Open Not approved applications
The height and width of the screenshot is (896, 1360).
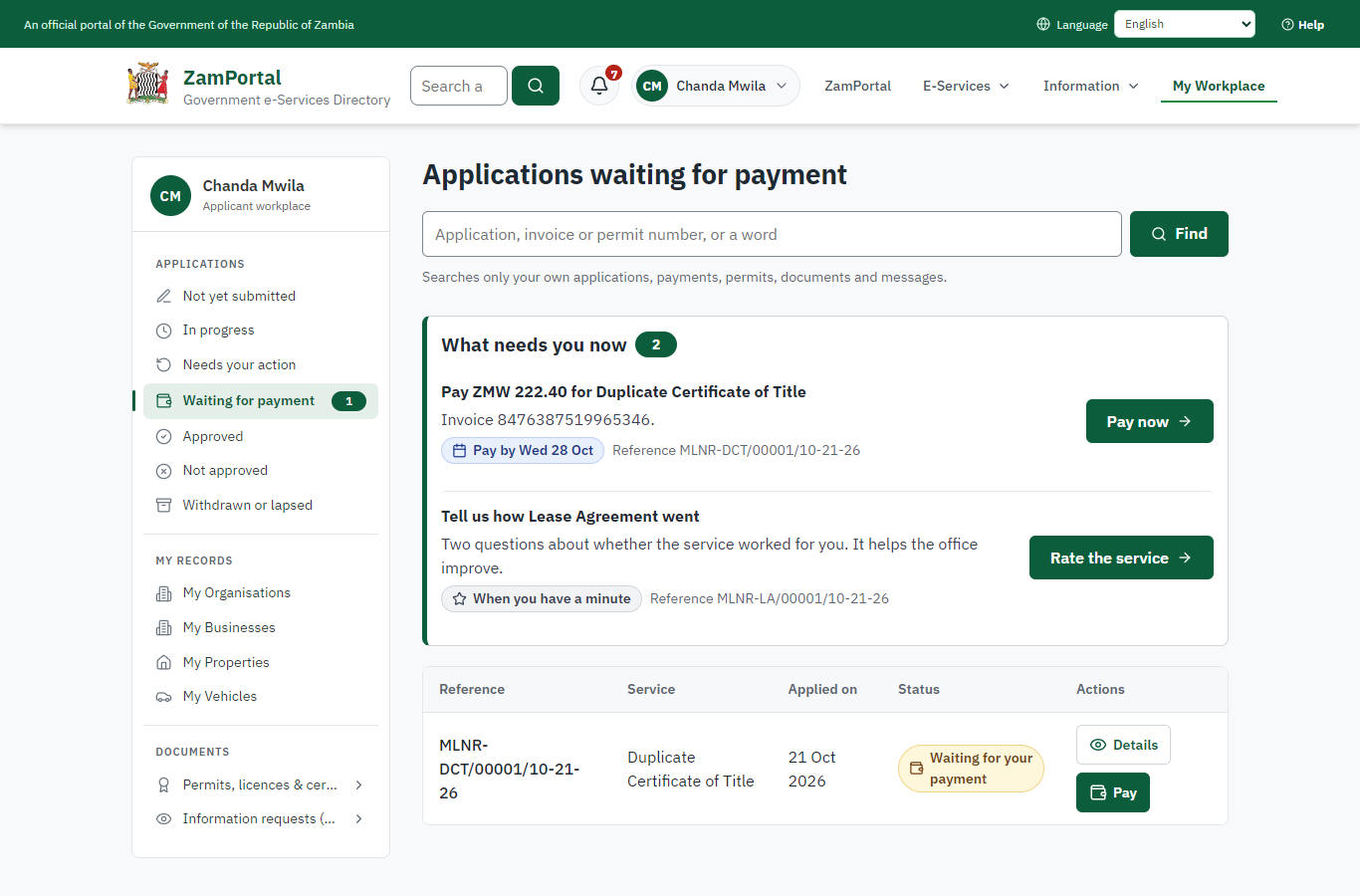261,471
